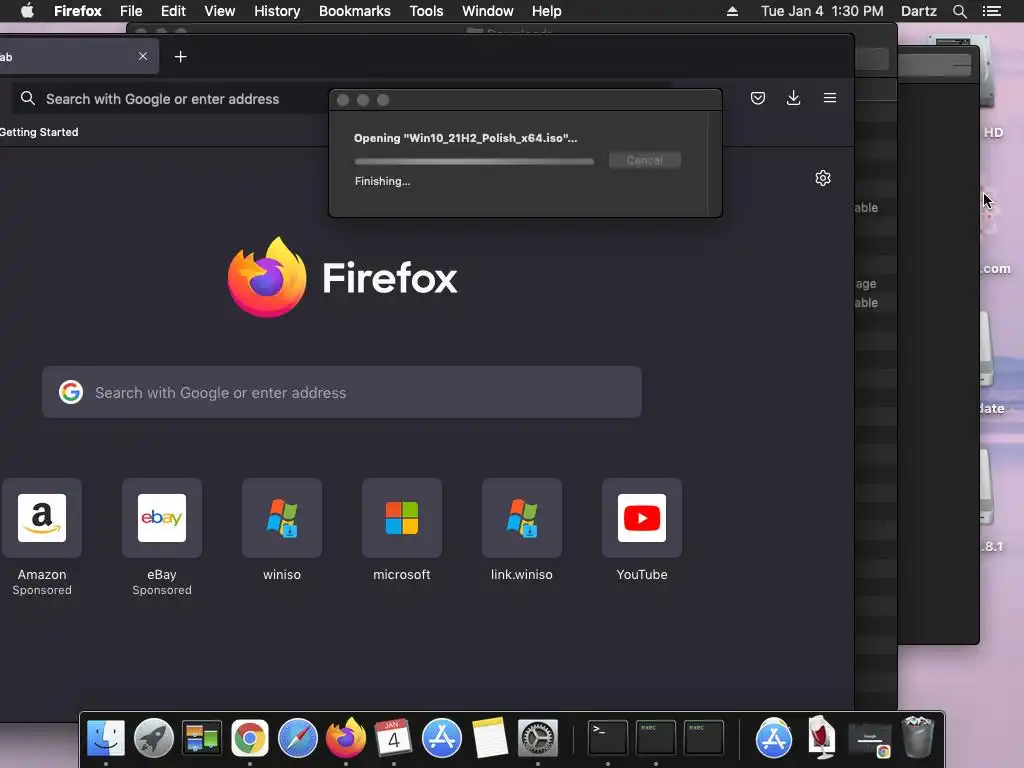Click Google logo in center search box
The image size is (1024, 768).
pyautogui.click(x=71, y=392)
